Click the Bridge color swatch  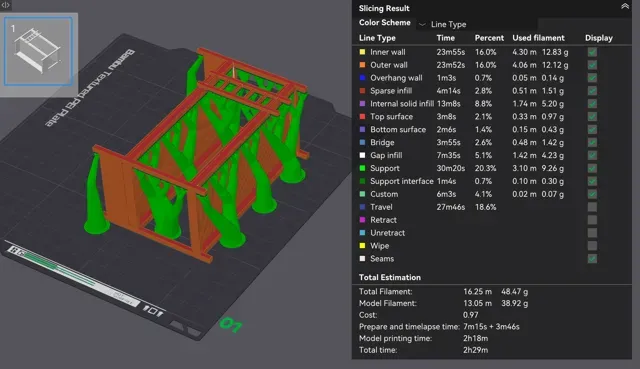coord(362,142)
